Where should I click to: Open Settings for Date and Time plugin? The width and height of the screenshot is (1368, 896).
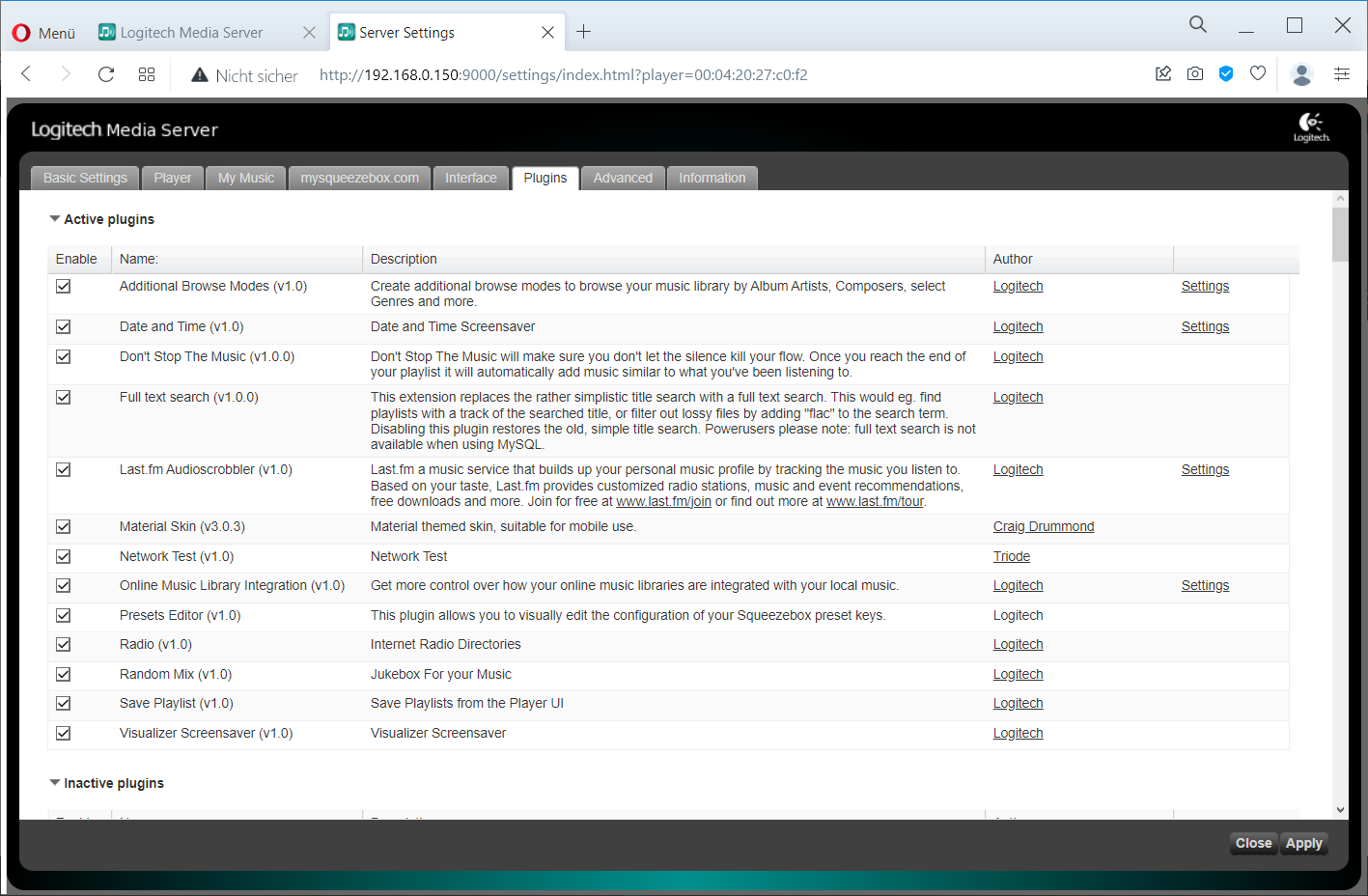(1205, 326)
